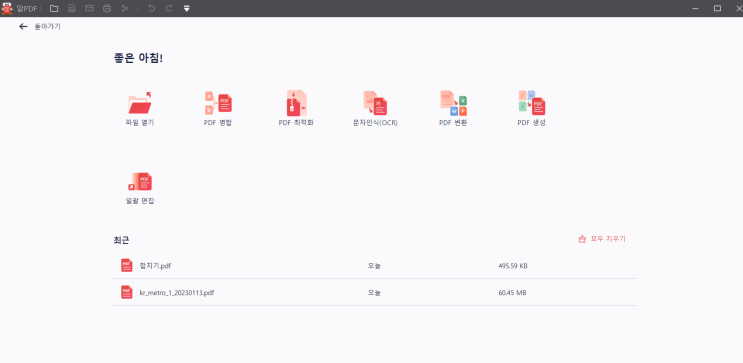The image size is (743, 363).
Task: Maximize the 알PDF window
Action: tap(717, 9)
